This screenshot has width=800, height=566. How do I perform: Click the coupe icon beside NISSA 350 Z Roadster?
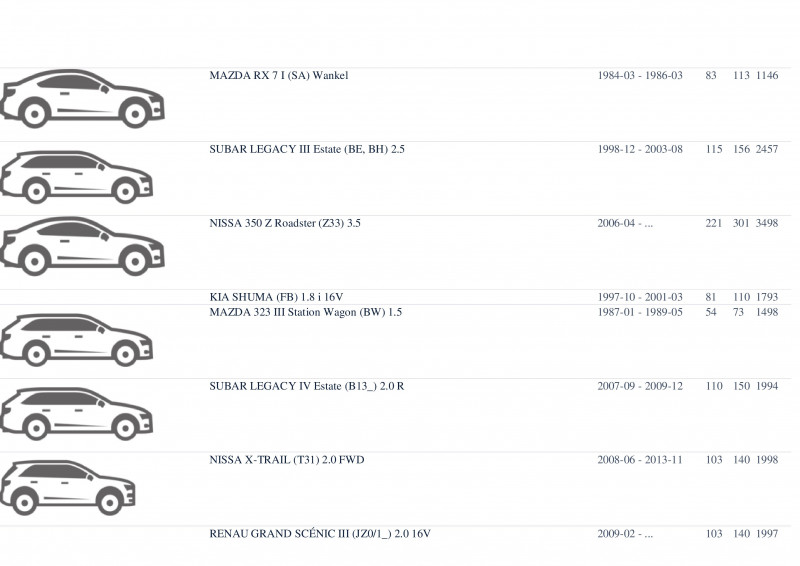pos(82,247)
